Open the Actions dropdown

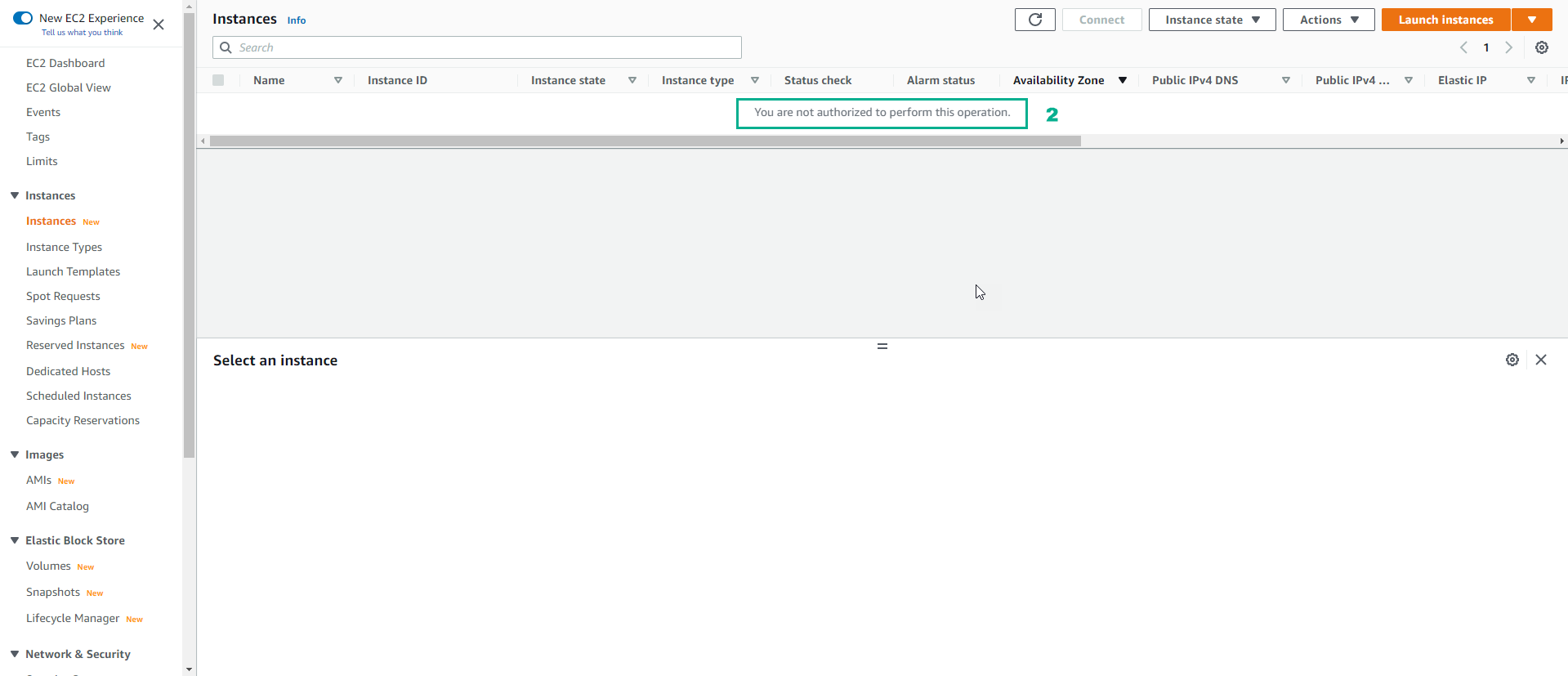click(1329, 20)
